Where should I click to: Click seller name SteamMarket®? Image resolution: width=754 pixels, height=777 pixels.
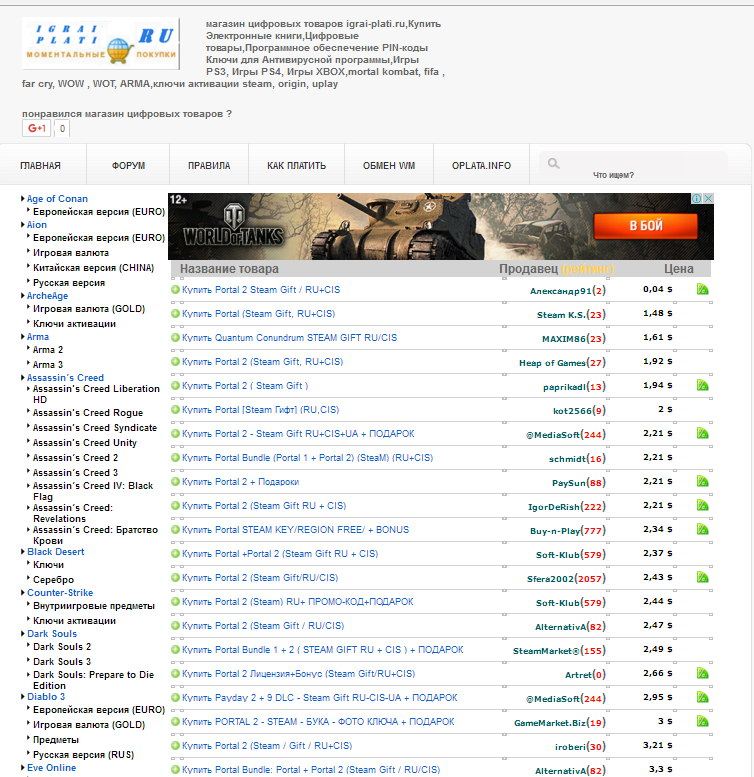pyautogui.click(x=546, y=651)
